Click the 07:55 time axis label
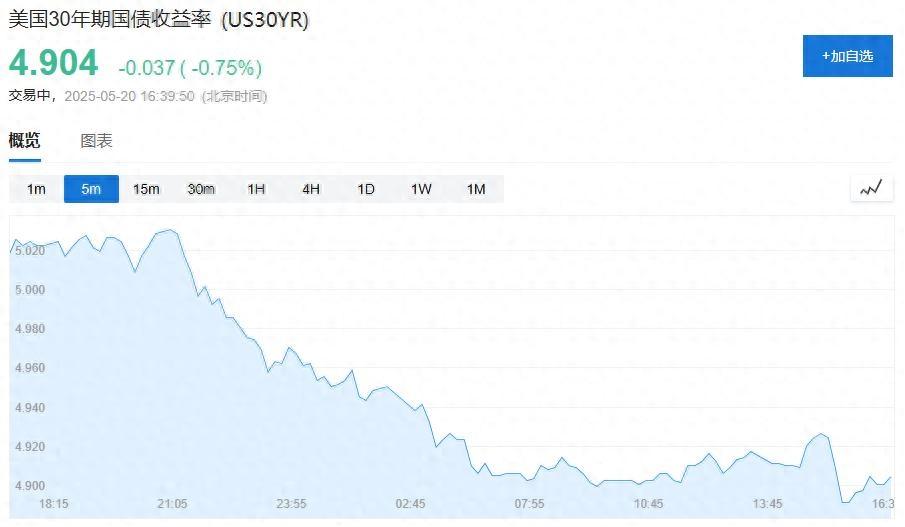905x527 pixels. (x=528, y=503)
